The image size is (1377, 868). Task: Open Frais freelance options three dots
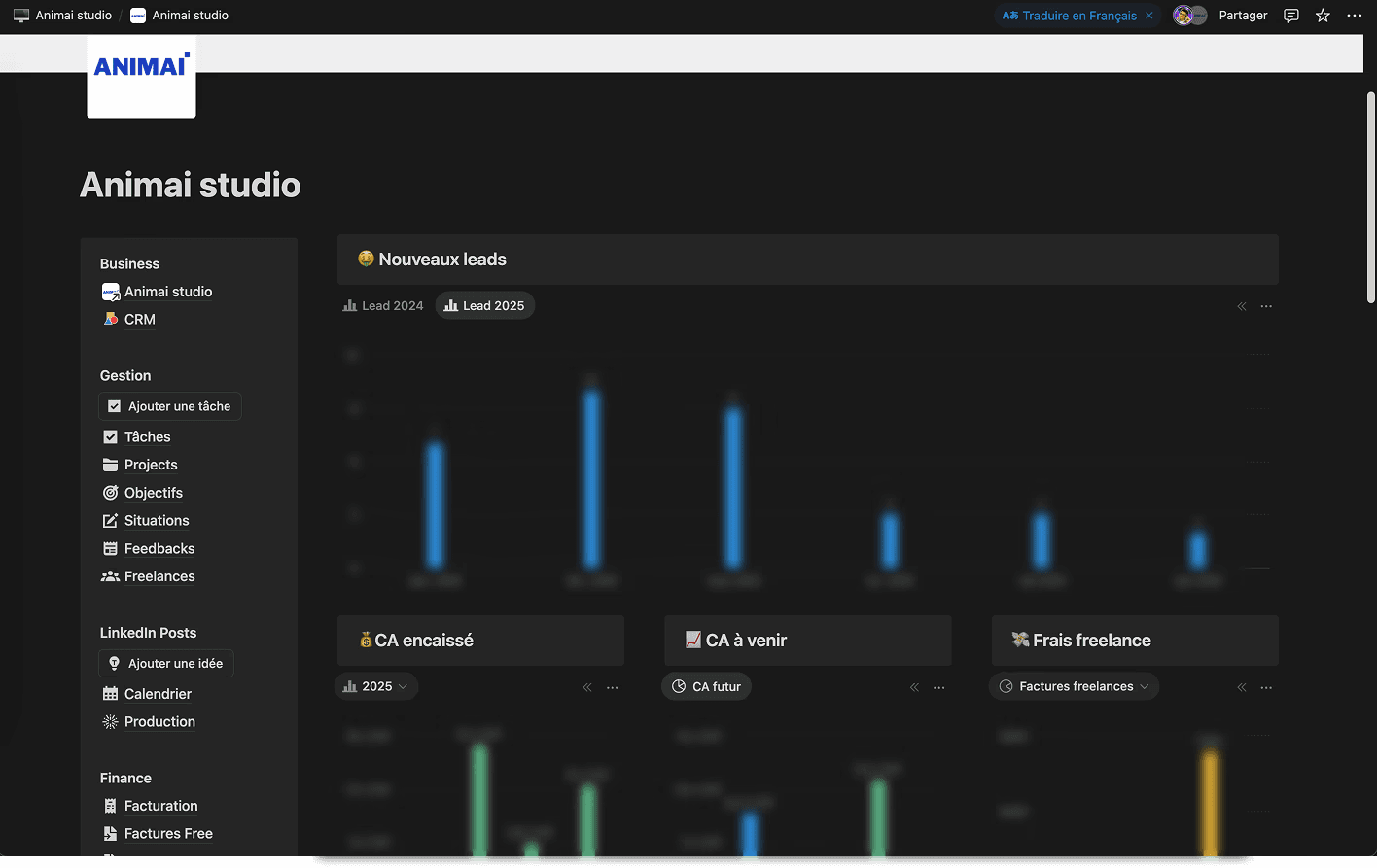(x=1266, y=687)
